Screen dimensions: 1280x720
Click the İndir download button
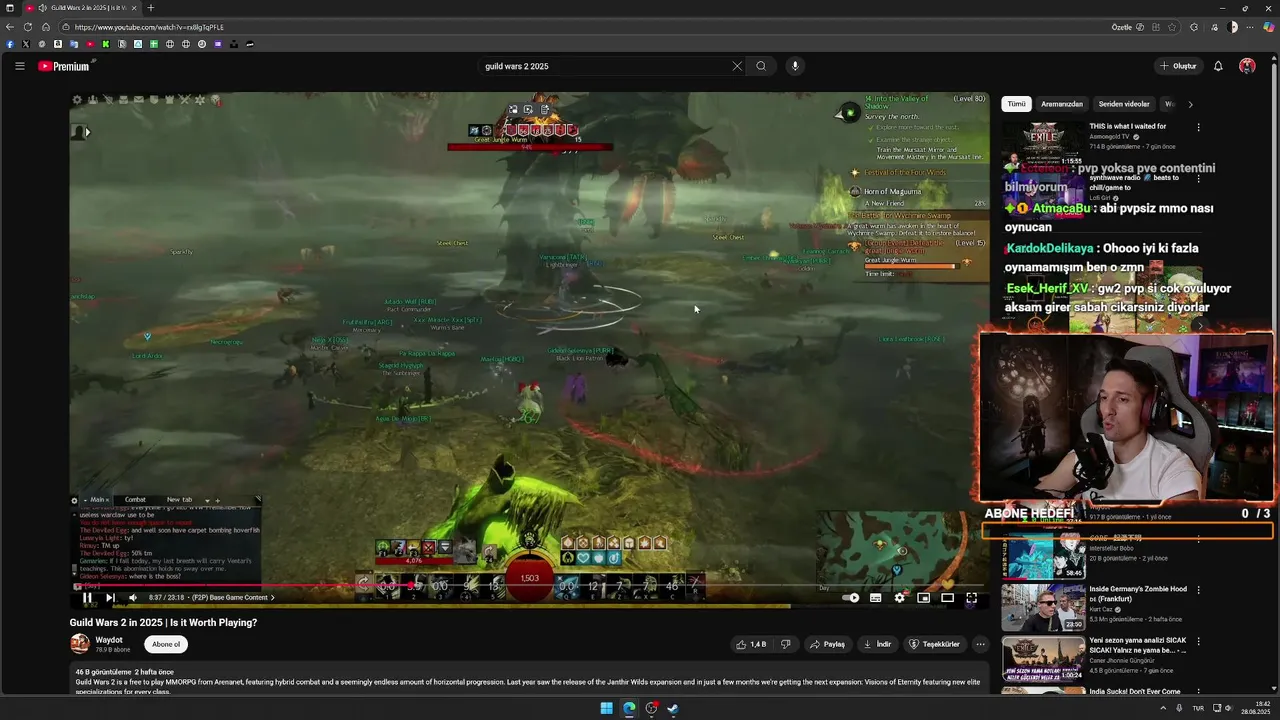pos(877,644)
